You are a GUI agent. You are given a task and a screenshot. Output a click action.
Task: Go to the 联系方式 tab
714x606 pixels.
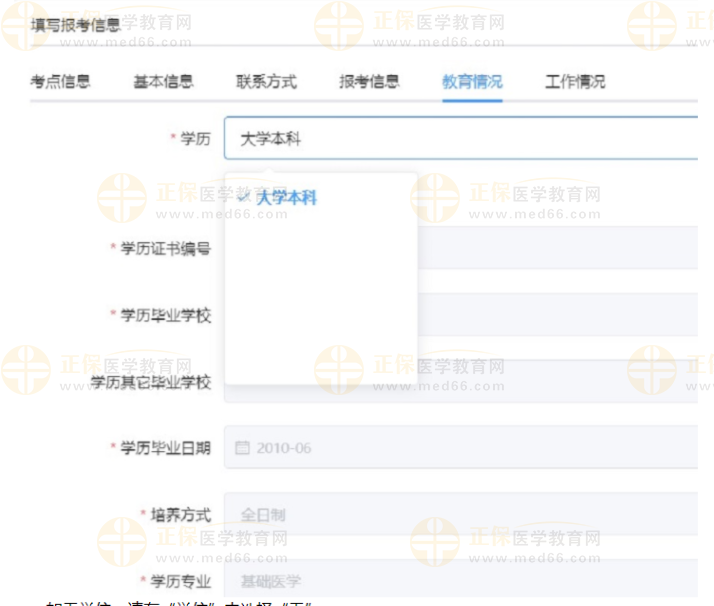point(266,82)
